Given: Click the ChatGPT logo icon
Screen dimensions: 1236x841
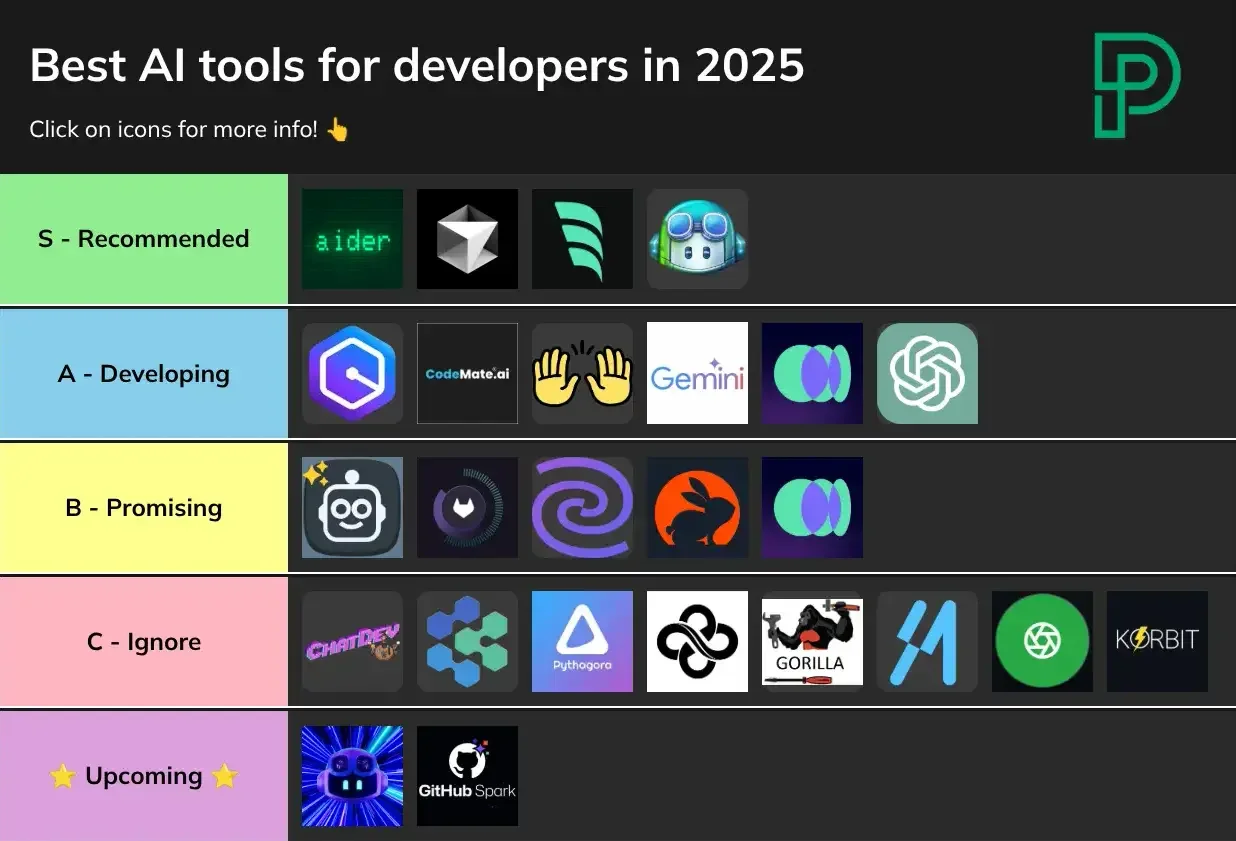Looking at the screenshot, I should click(x=927, y=373).
